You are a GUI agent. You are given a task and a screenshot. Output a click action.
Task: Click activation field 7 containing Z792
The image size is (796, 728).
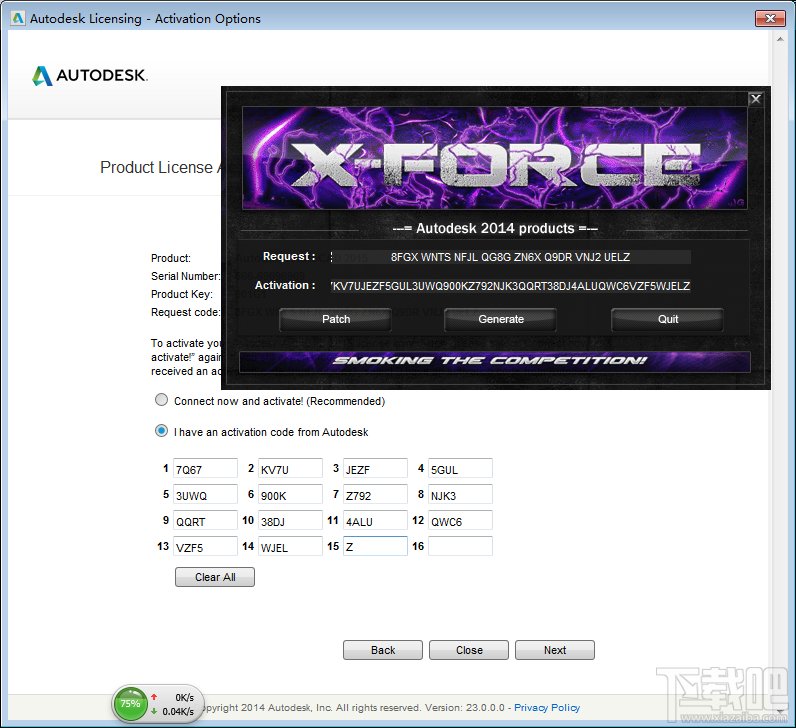point(375,494)
